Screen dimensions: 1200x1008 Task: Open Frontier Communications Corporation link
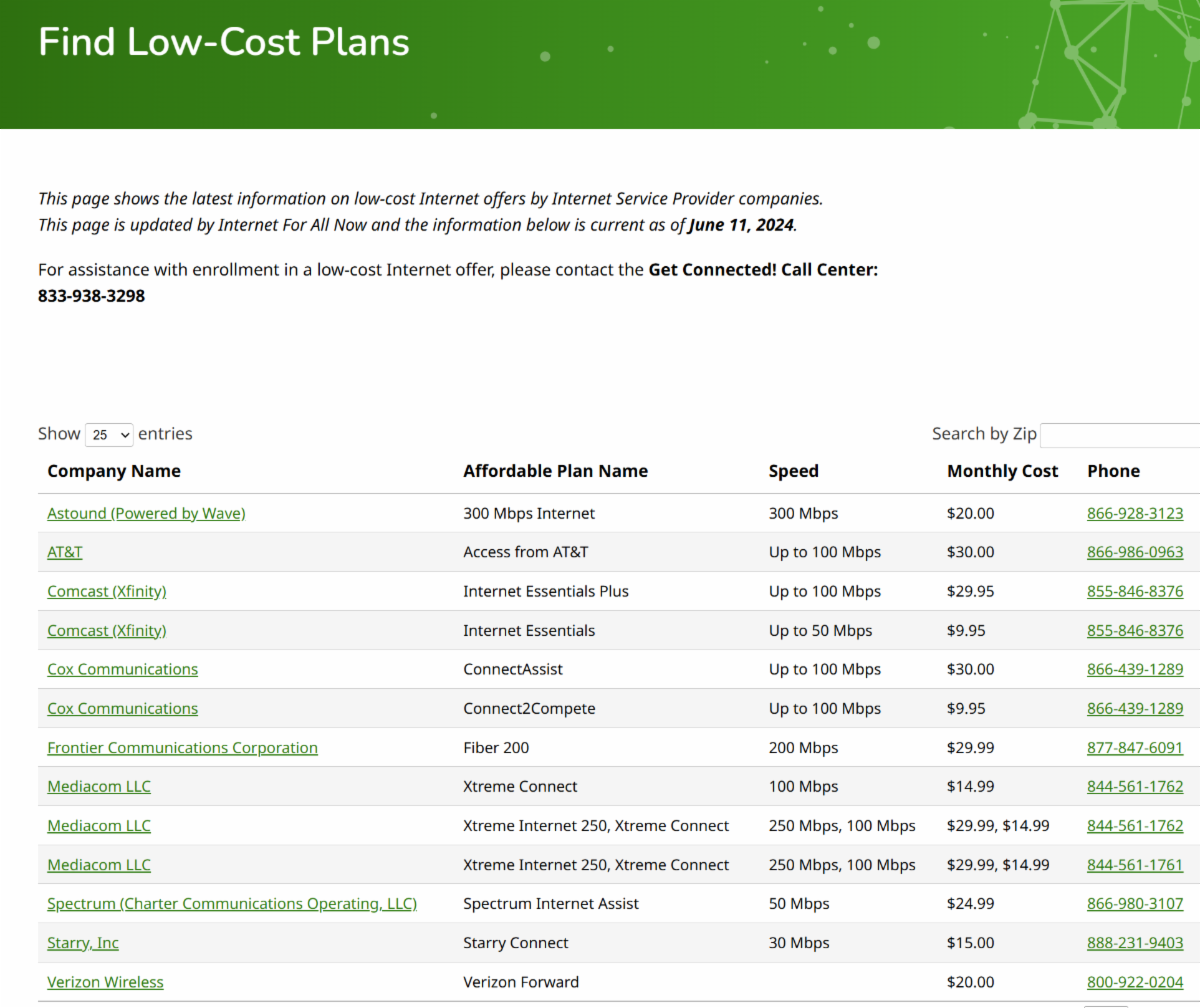(182, 748)
